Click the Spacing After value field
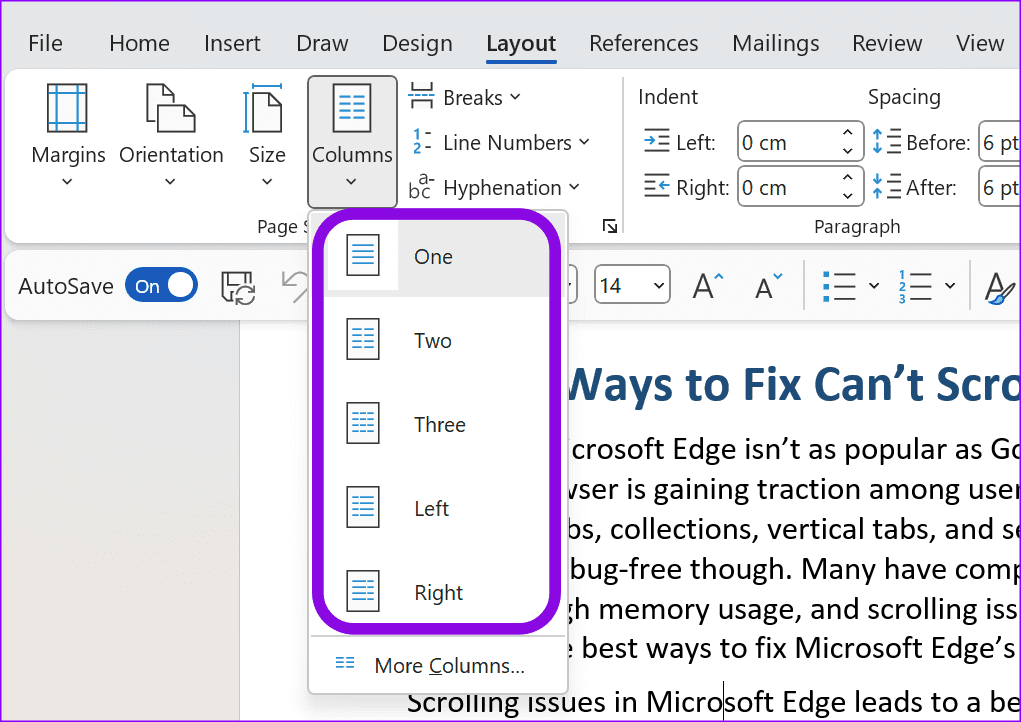The height and width of the screenshot is (722, 1021). point(1000,187)
